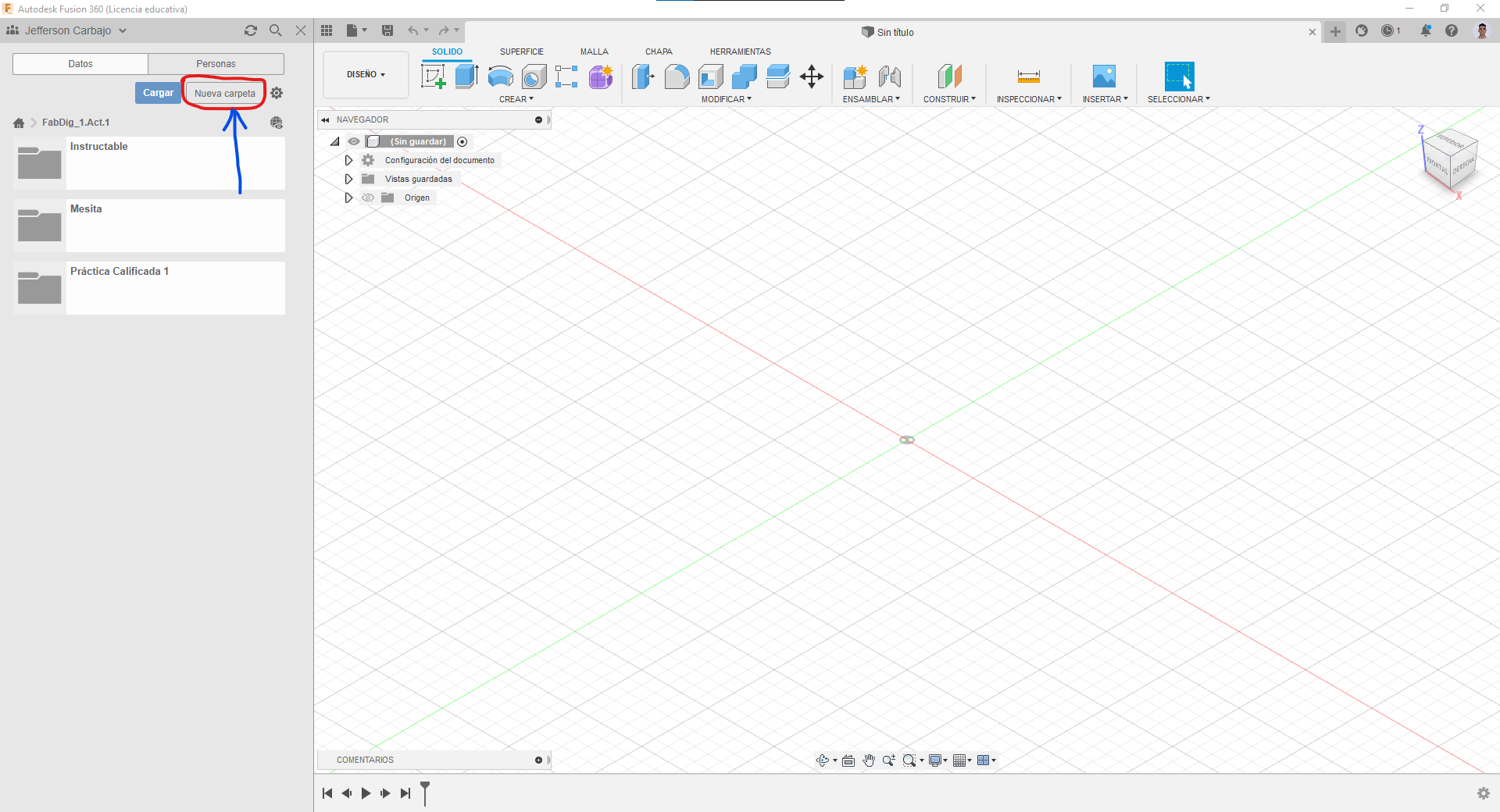
Task: Open the Práctica Calificada 1 folder
Action: click(148, 288)
